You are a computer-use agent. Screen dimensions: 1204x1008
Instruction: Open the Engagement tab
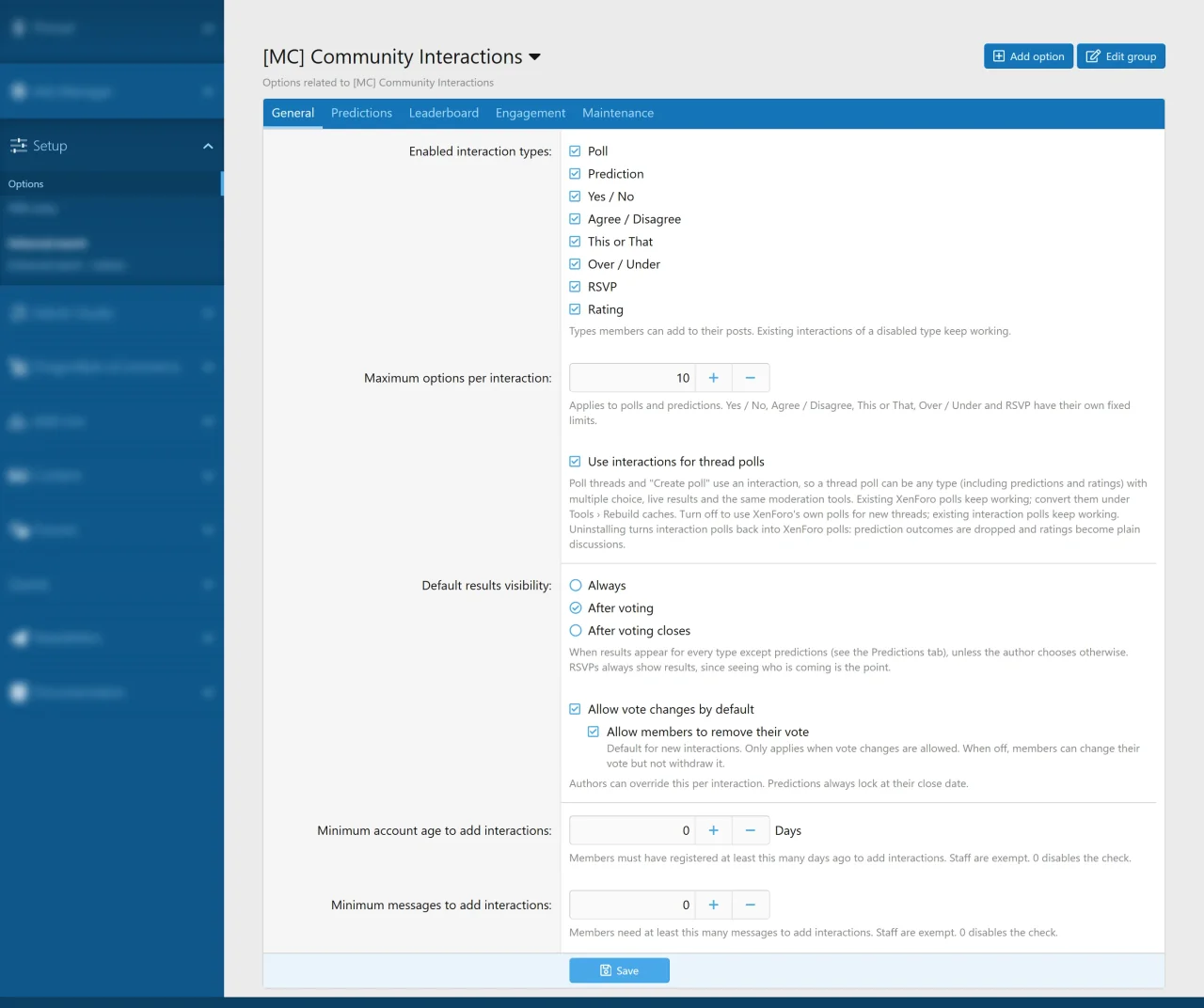tap(531, 113)
